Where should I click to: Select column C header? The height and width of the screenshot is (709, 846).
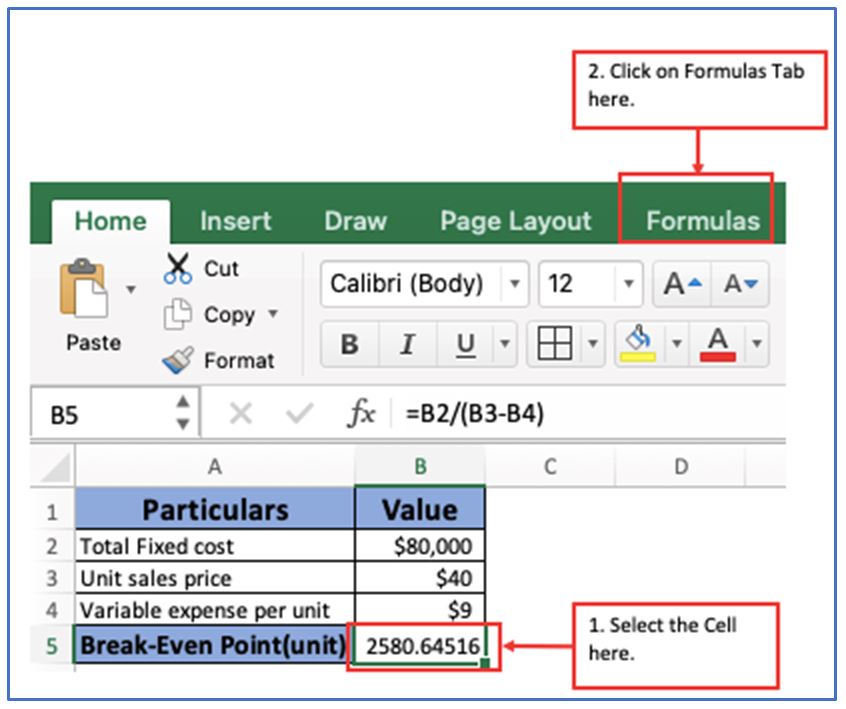[x=550, y=467]
